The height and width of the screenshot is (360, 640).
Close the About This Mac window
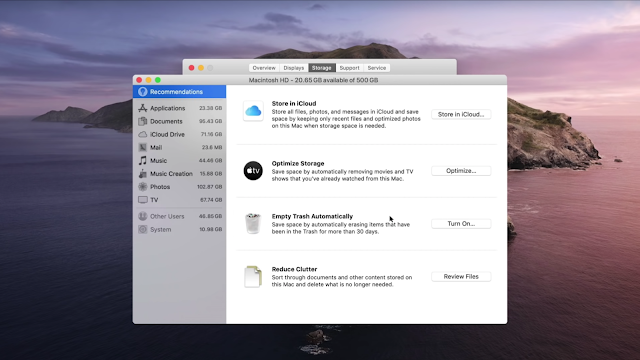[191, 68]
